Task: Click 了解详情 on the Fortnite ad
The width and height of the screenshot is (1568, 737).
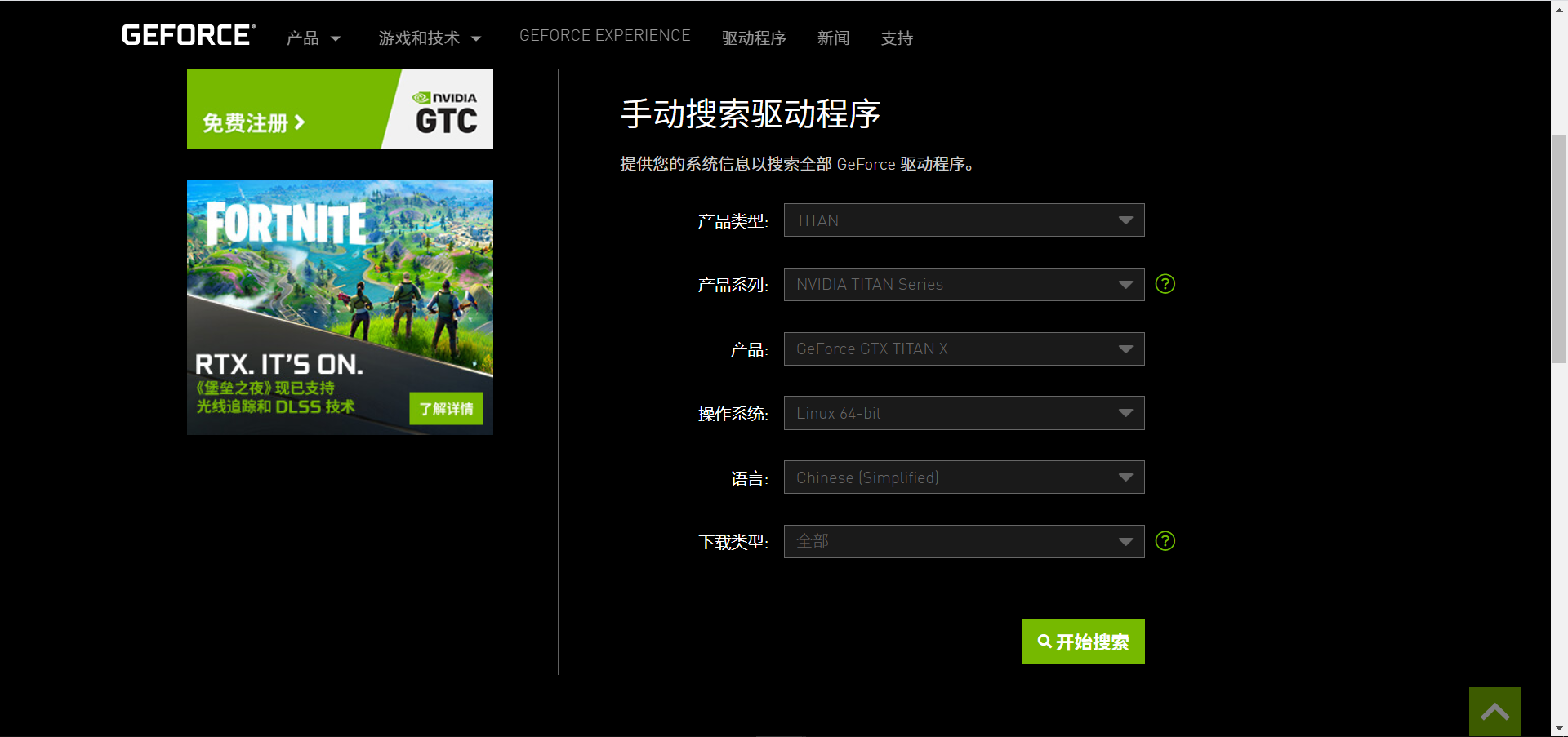Action: tap(446, 409)
